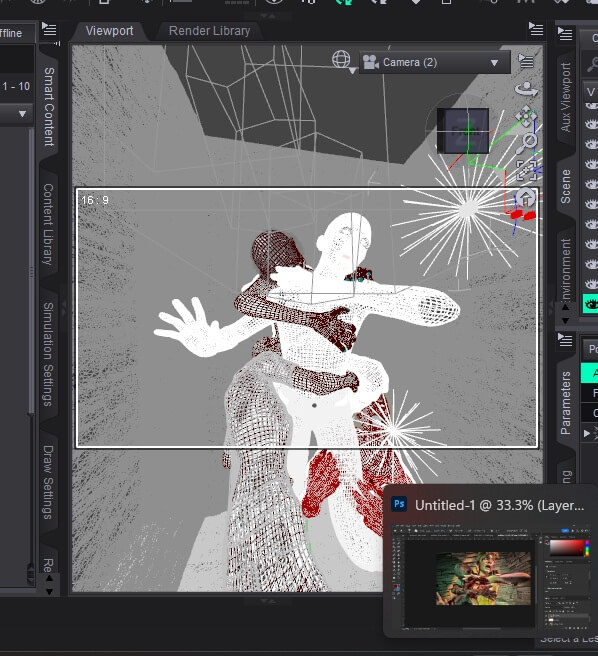
Task: Click the video camera icon beside Camera (2)
Action: 371,62
